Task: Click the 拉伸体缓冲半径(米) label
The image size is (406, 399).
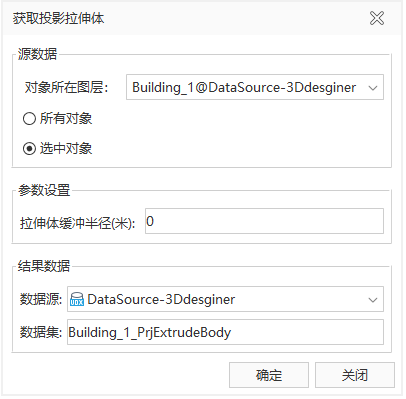Action: pos(78,223)
